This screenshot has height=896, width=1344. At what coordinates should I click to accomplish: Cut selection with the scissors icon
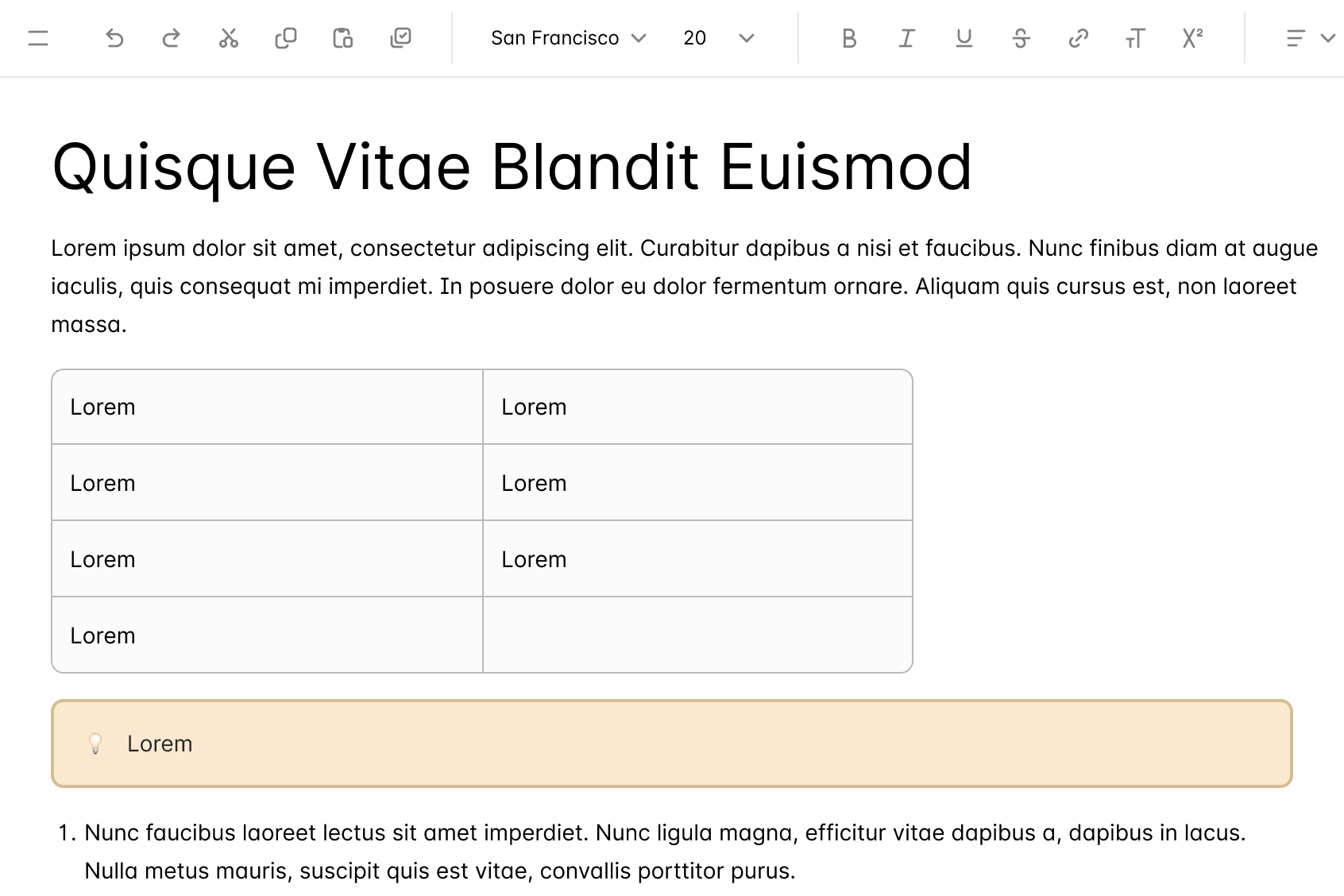tap(229, 38)
